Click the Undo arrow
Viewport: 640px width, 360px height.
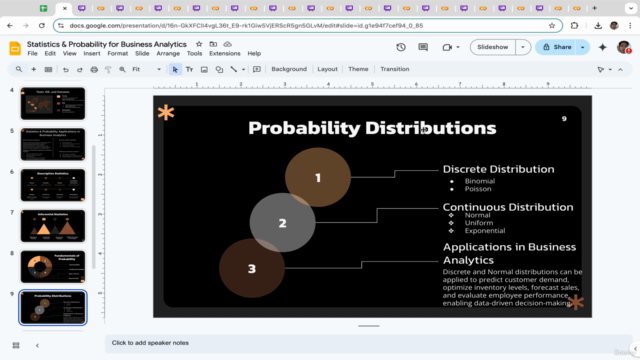pyautogui.click(x=65, y=69)
